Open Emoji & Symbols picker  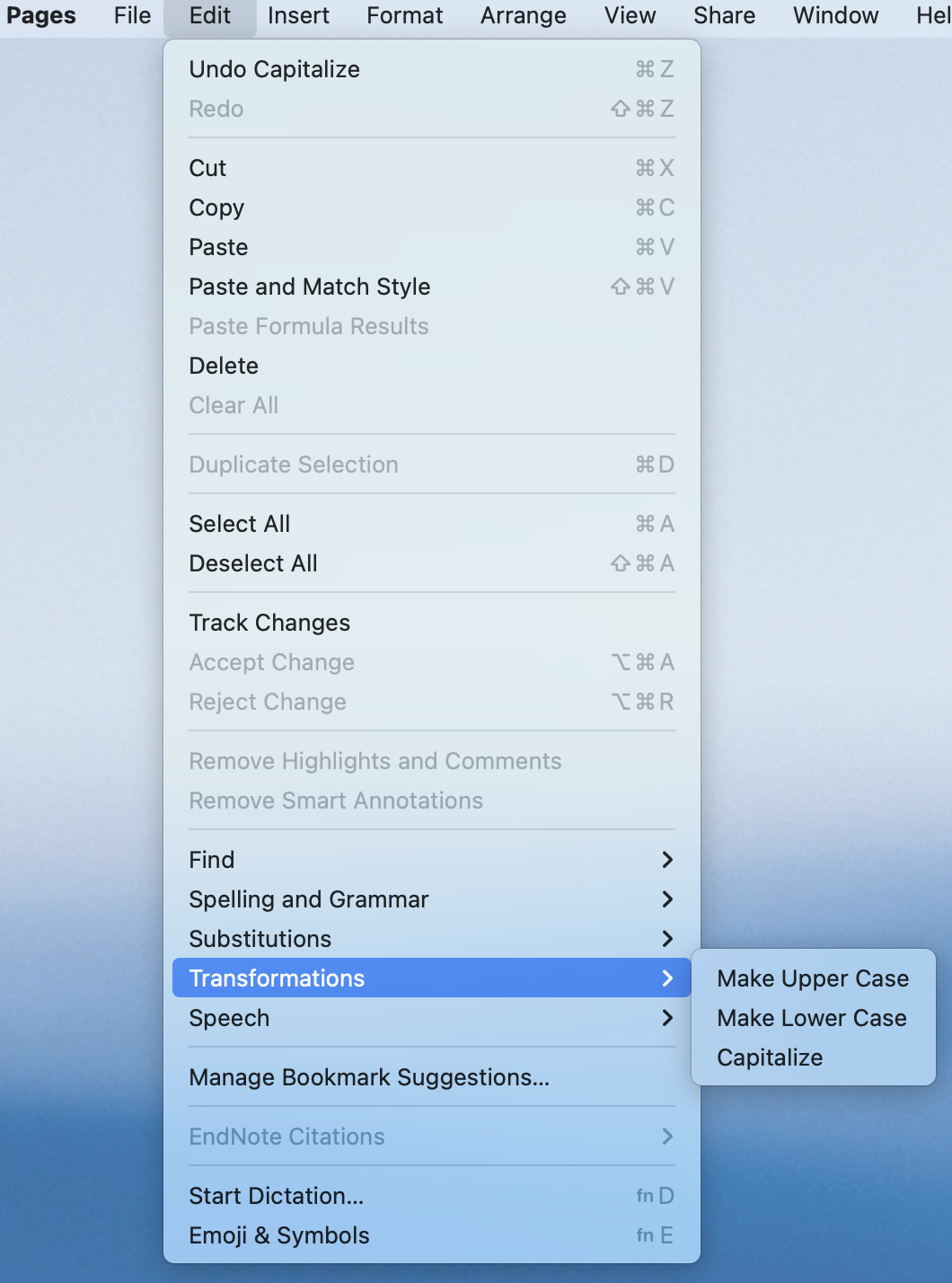[x=278, y=1235]
